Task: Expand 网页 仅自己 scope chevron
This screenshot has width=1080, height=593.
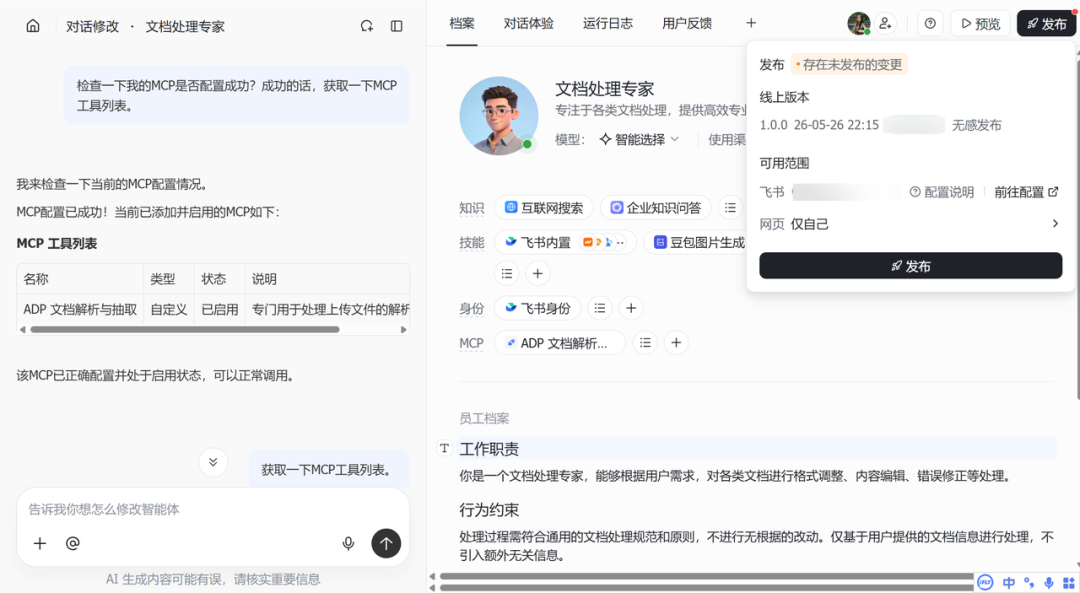Action: pyautogui.click(x=1055, y=223)
